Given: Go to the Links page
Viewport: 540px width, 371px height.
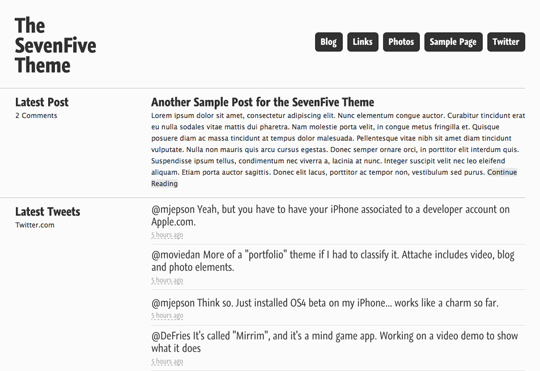Looking at the screenshot, I should click(363, 42).
